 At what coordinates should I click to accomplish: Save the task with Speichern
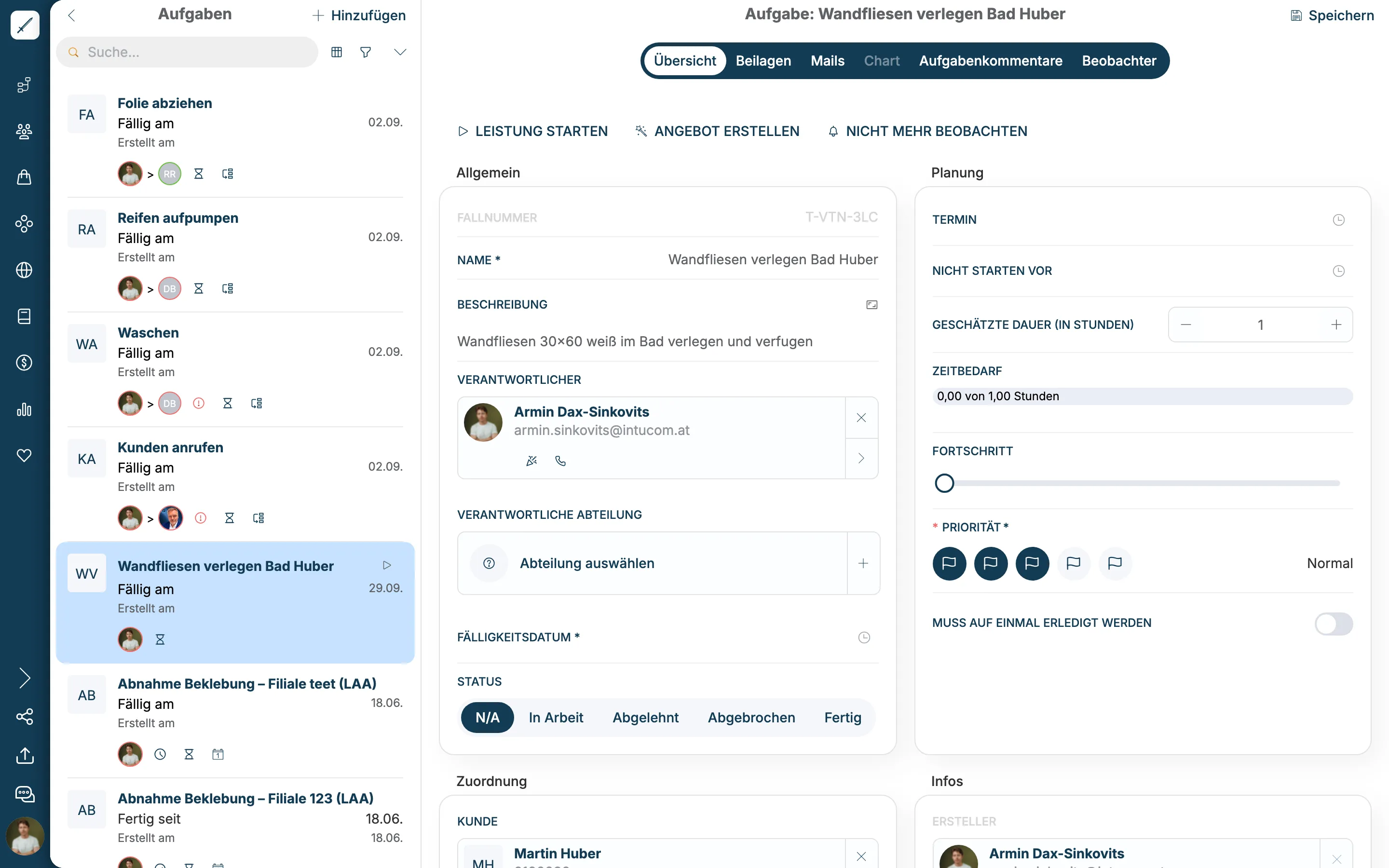(x=1332, y=15)
